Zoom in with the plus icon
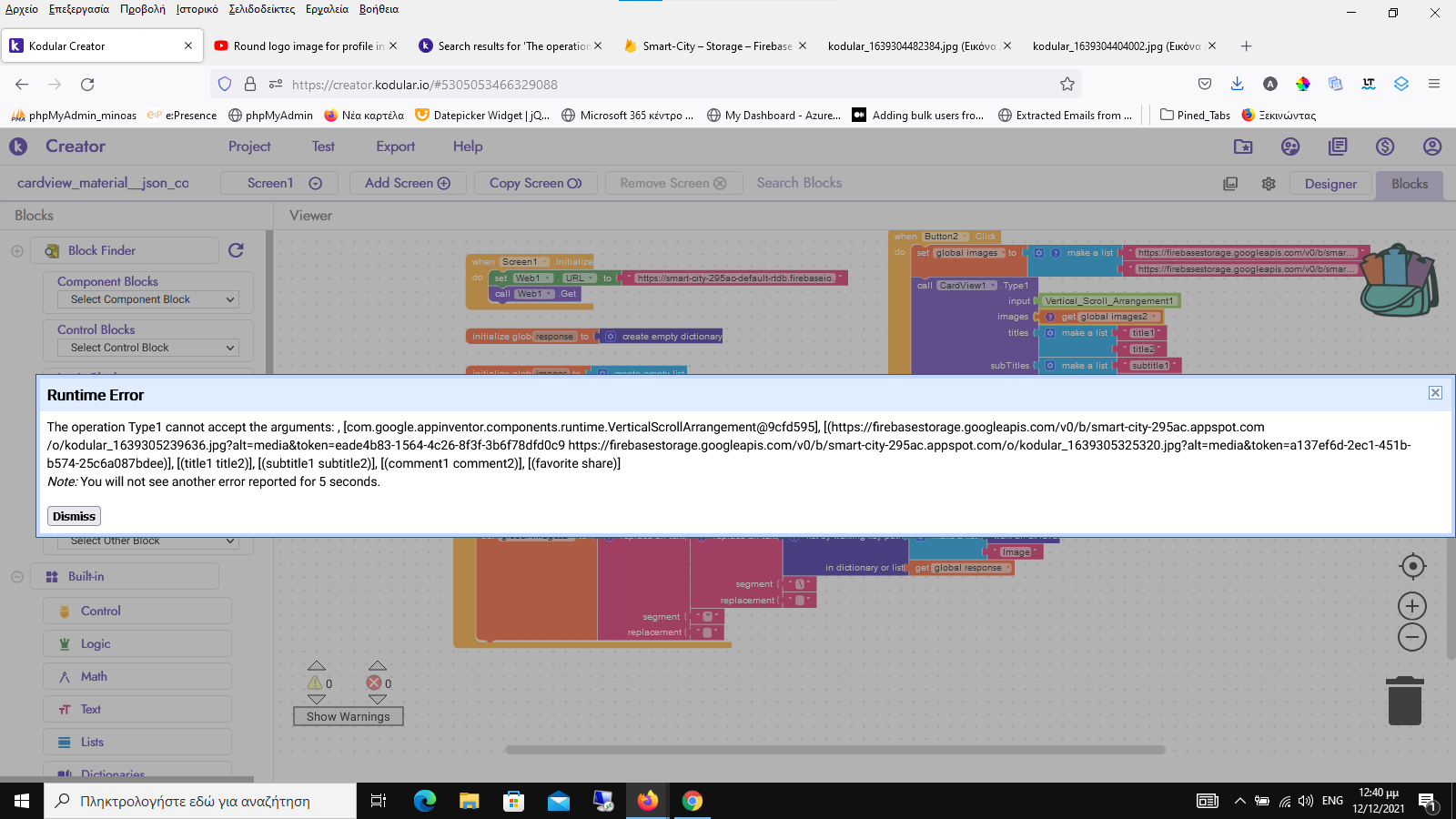This screenshot has height=819, width=1456. click(x=1412, y=606)
